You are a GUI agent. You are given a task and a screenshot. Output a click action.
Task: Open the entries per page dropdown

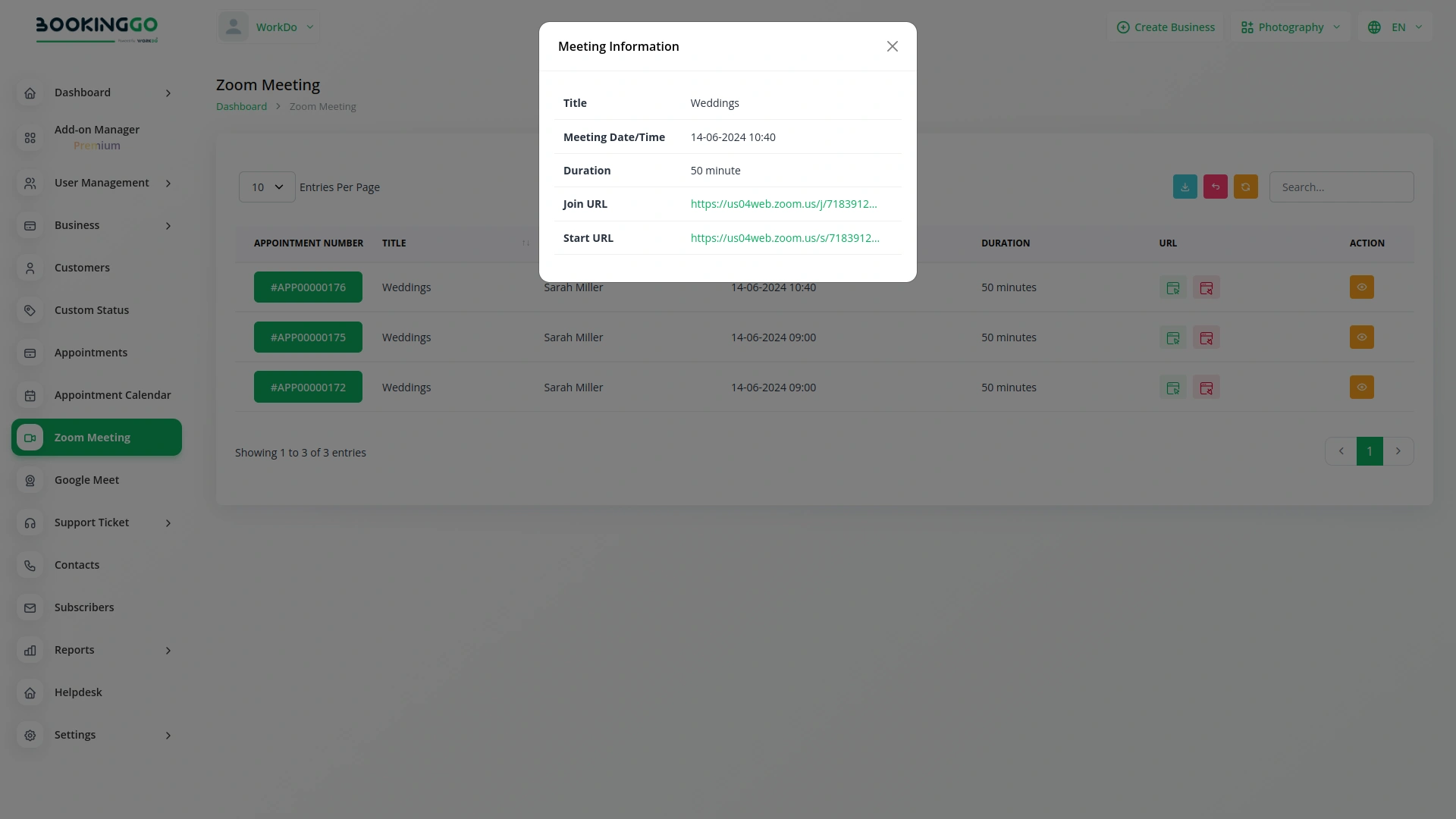[x=267, y=187]
